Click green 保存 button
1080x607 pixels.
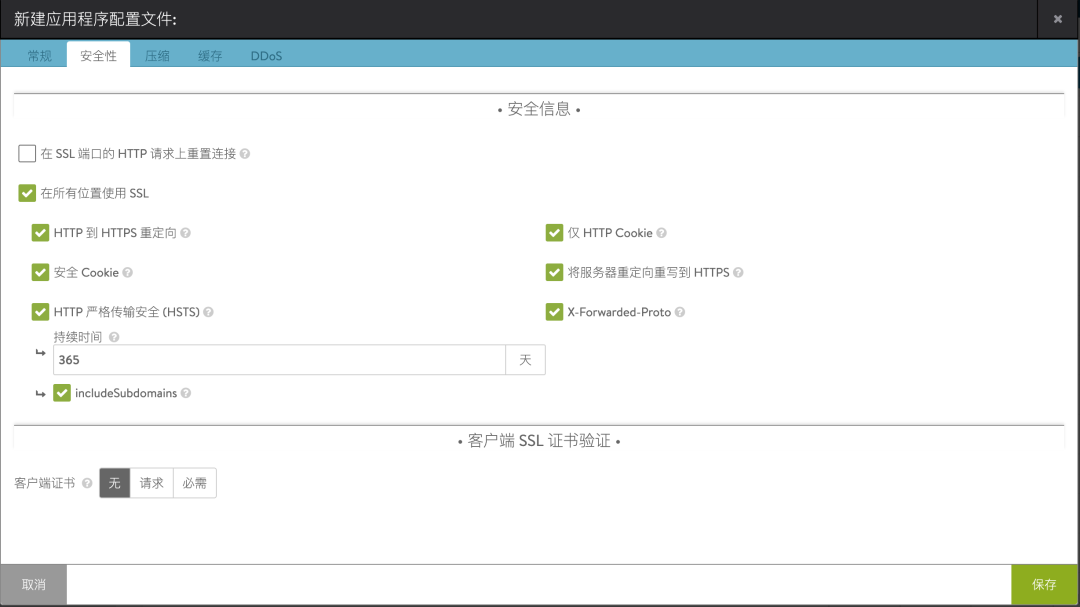(x=1043, y=584)
